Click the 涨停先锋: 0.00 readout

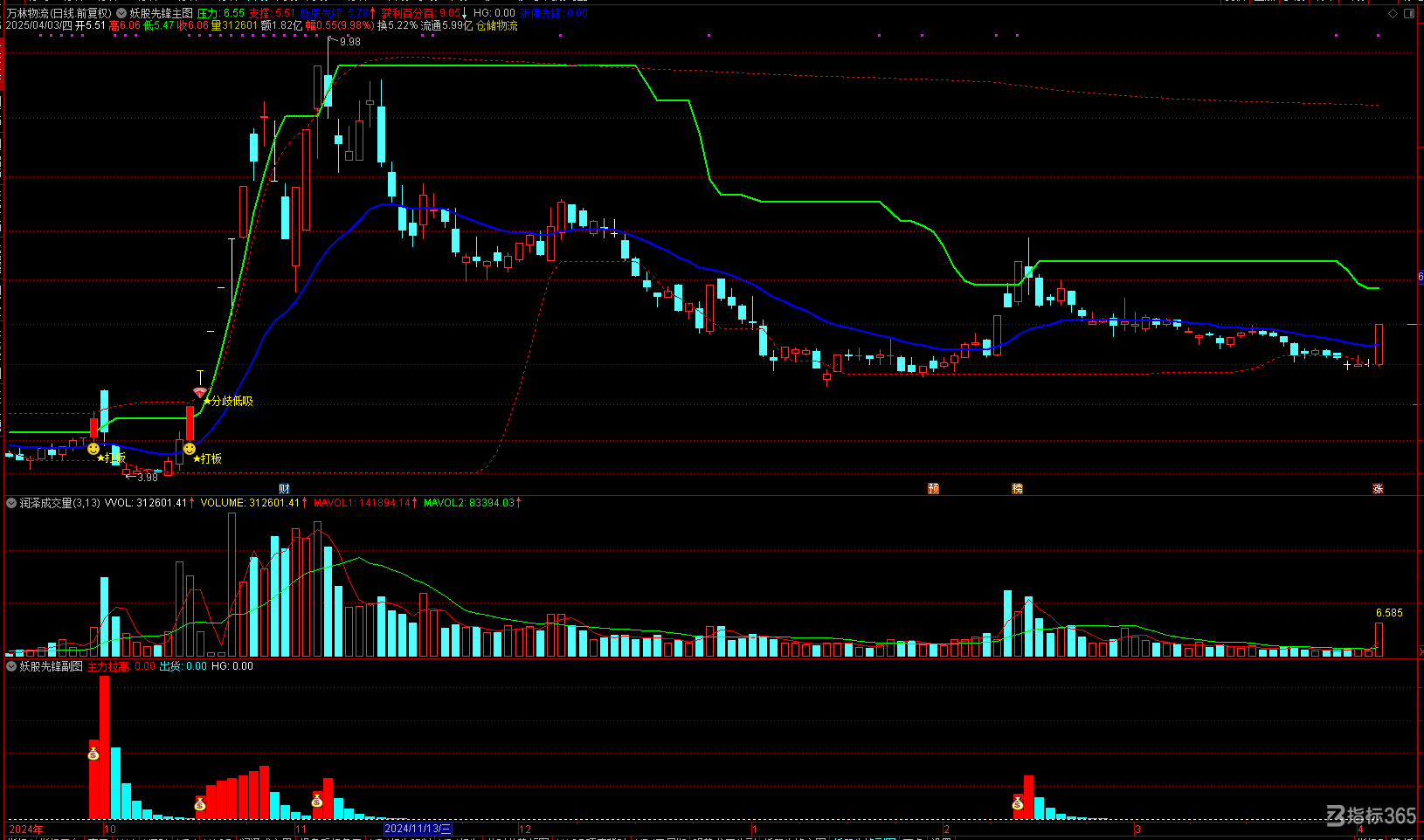tap(555, 13)
